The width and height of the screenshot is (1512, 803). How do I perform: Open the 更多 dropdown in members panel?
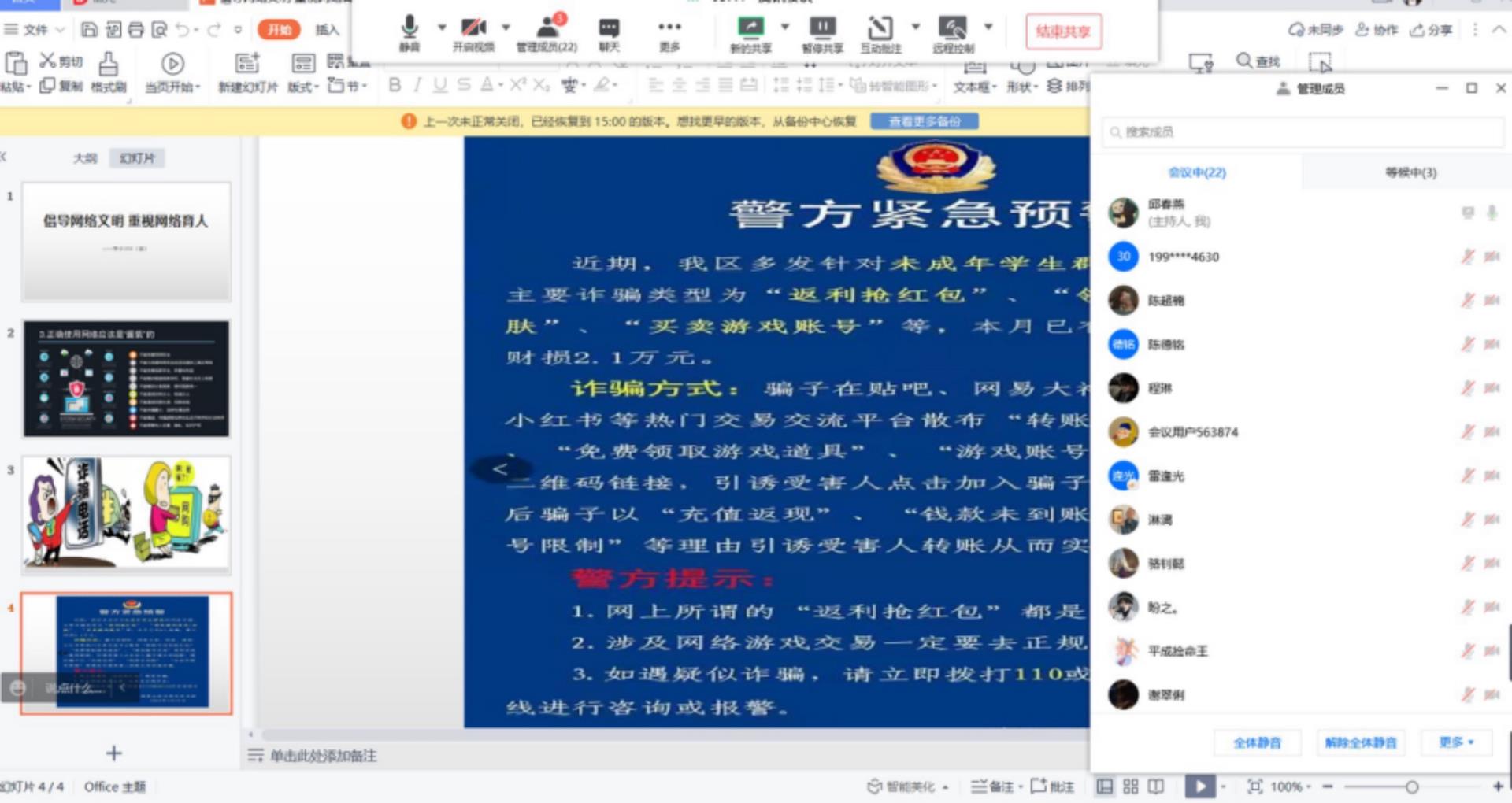1455,742
